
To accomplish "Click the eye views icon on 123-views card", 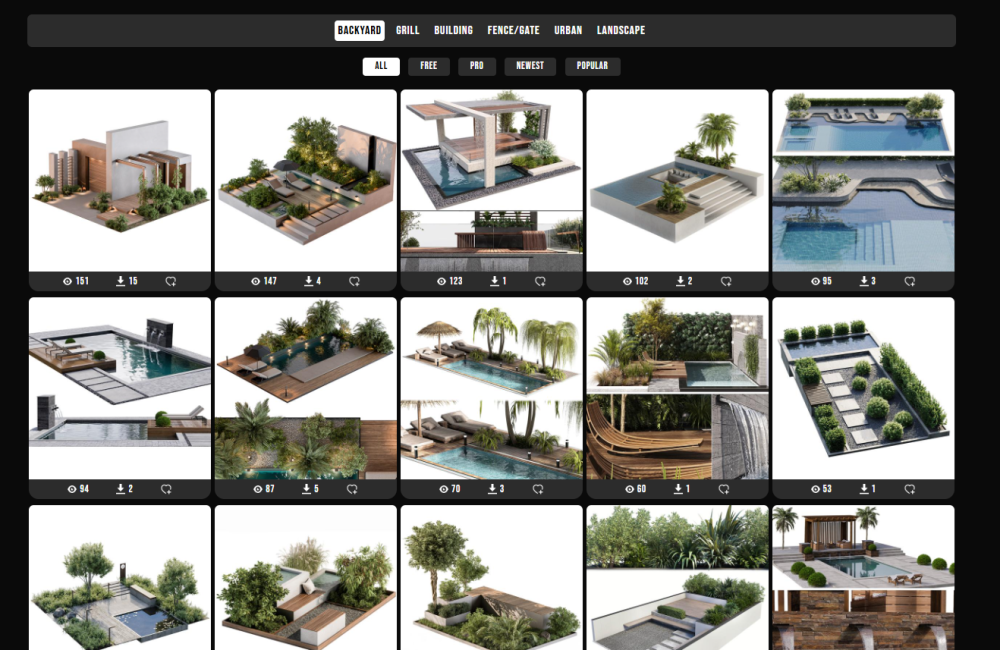I will 442,282.
